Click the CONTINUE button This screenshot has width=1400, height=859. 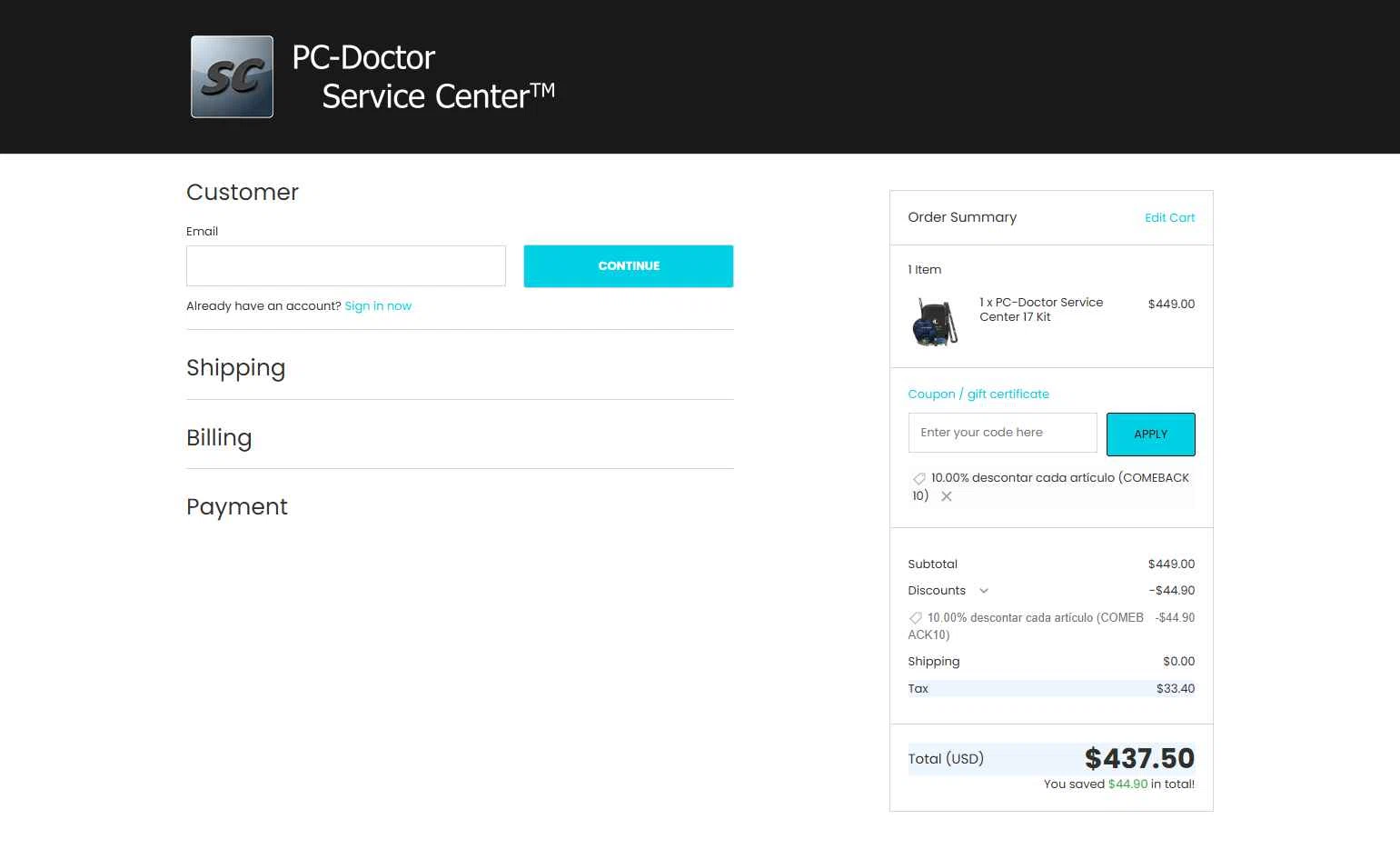[x=629, y=266]
